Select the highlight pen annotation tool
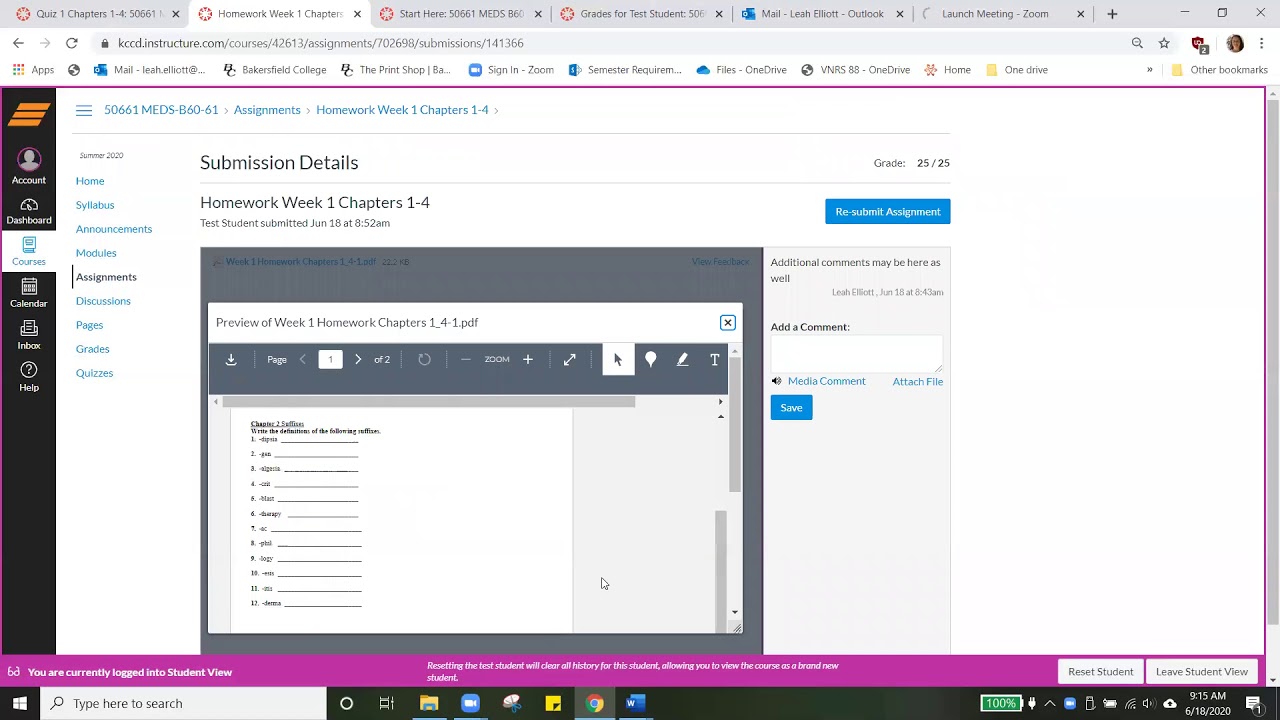 (683, 360)
